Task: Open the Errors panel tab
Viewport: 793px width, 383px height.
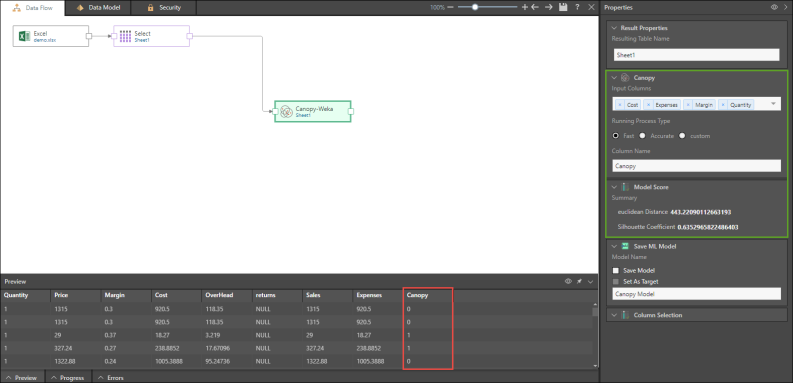Action: (111, 377)
